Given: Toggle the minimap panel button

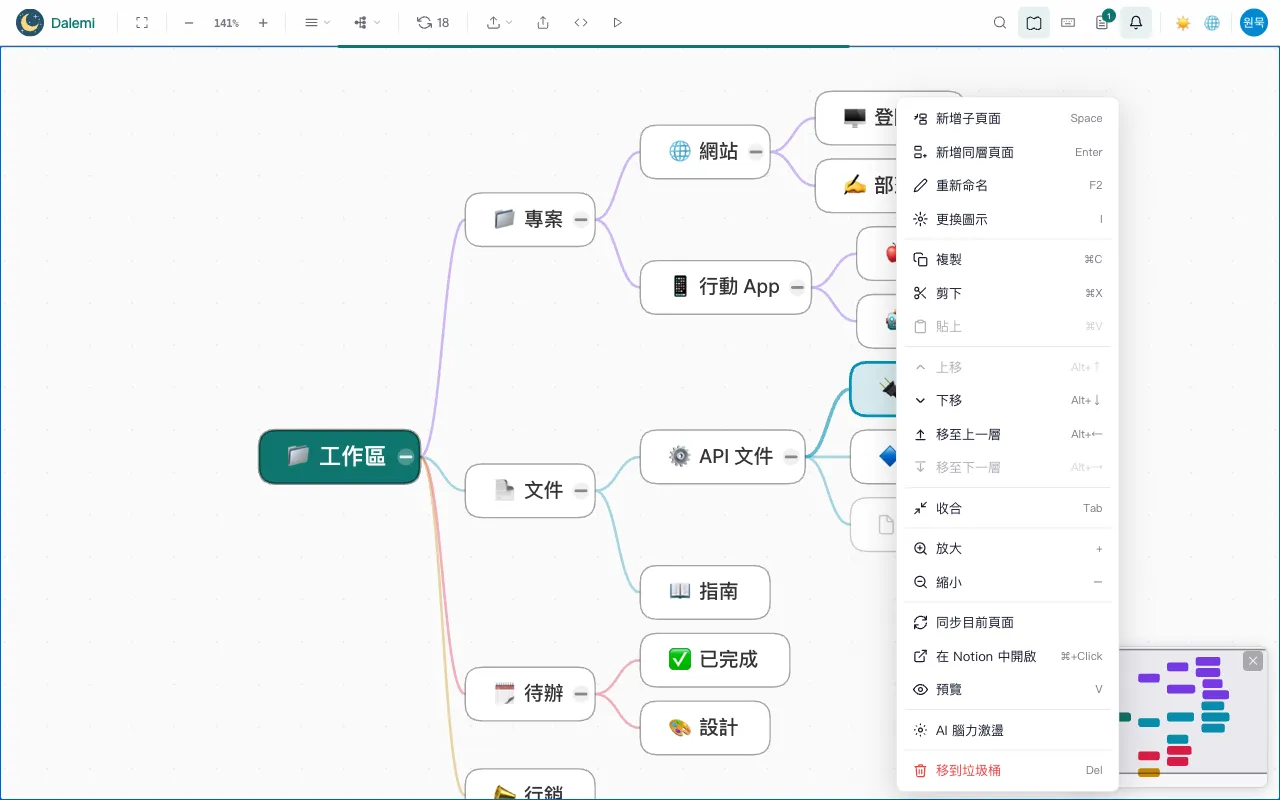Looking at the screenshot, I should 1034,22.
